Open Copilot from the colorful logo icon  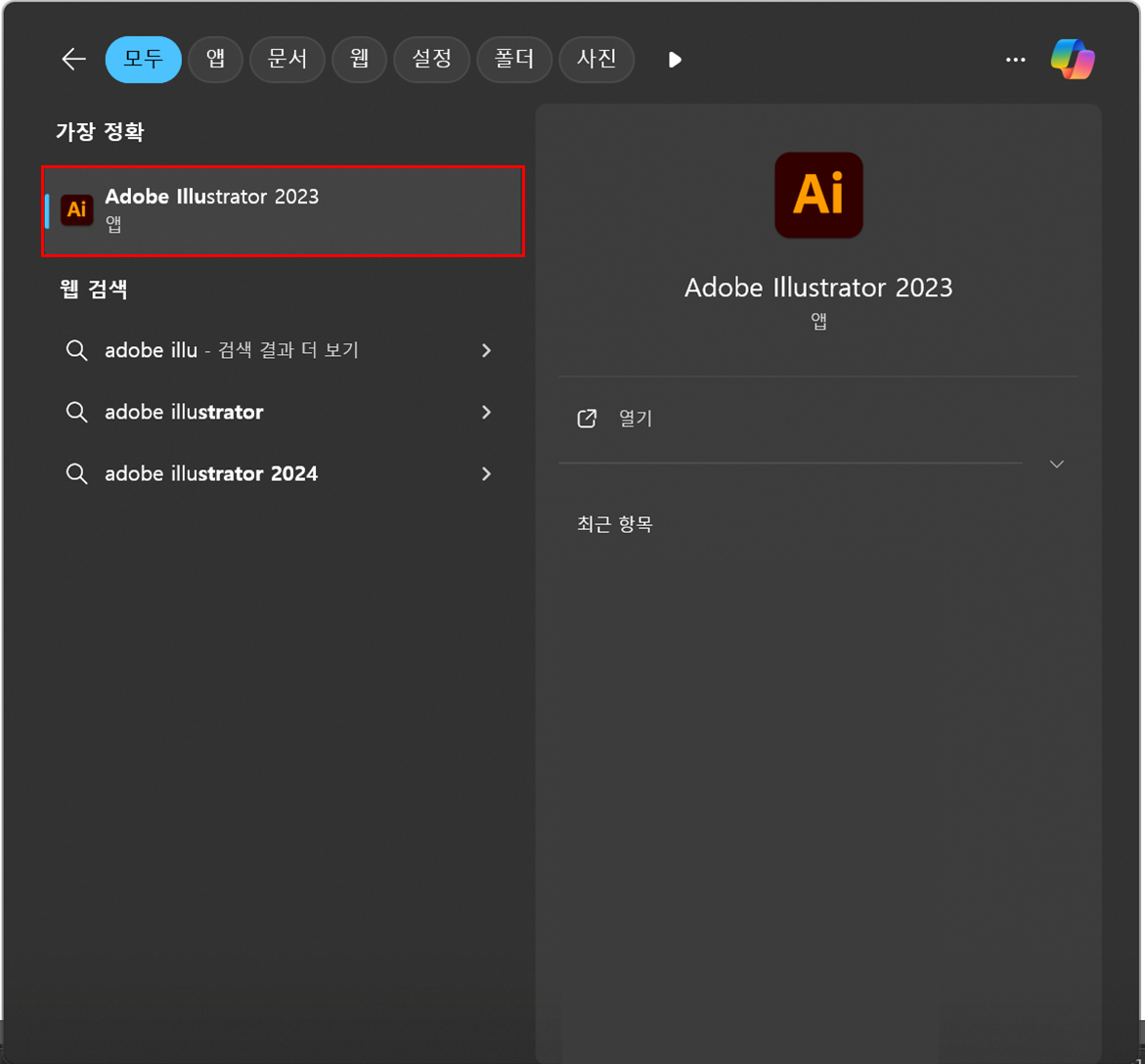[x=1072, y=59]
